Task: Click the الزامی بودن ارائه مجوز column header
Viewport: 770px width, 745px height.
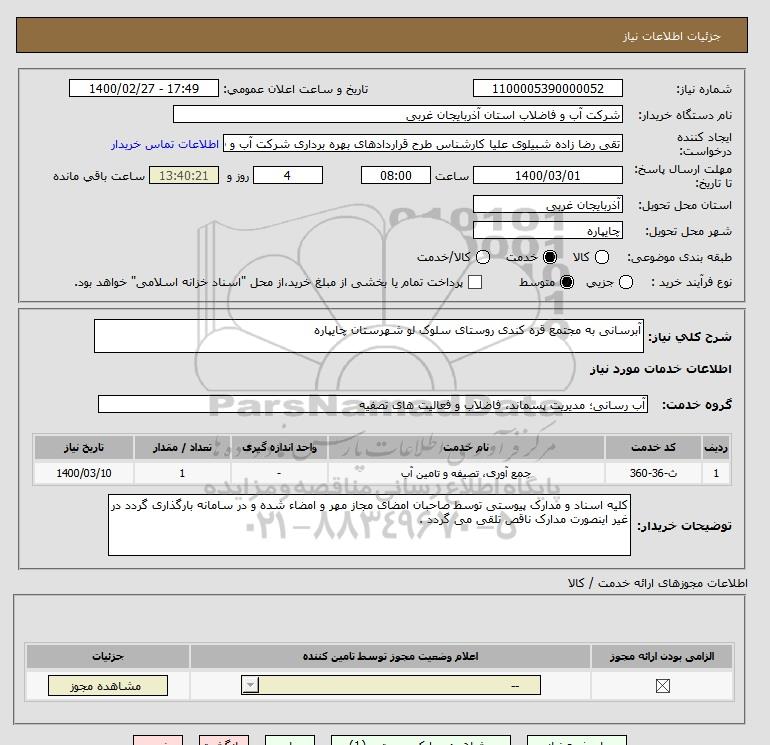Action: pyautogui.click(x=662, y=656)
